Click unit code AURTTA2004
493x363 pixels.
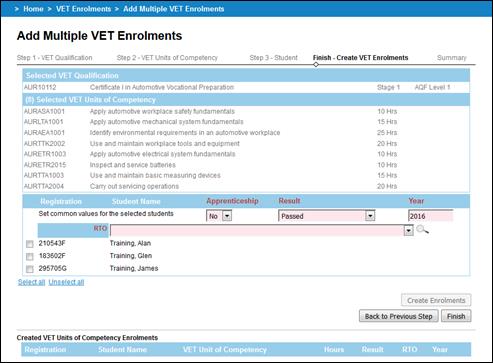pyautogui.click(x=44, y=186)
